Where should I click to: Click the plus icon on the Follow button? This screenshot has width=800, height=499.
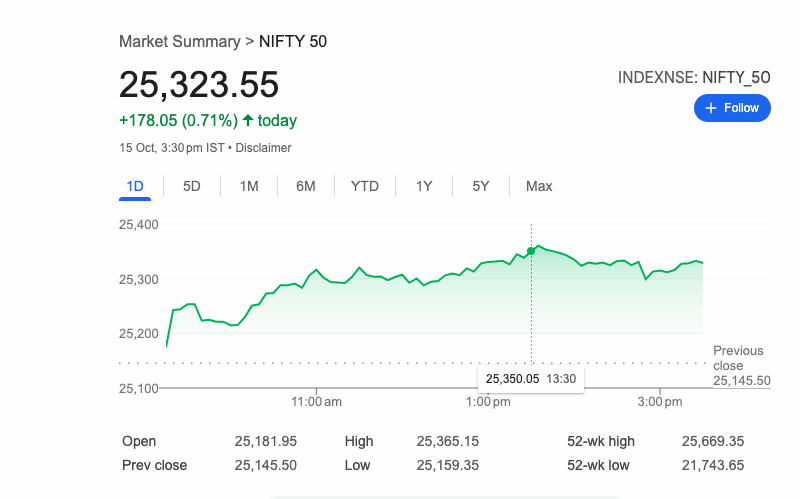pos(711,108)
